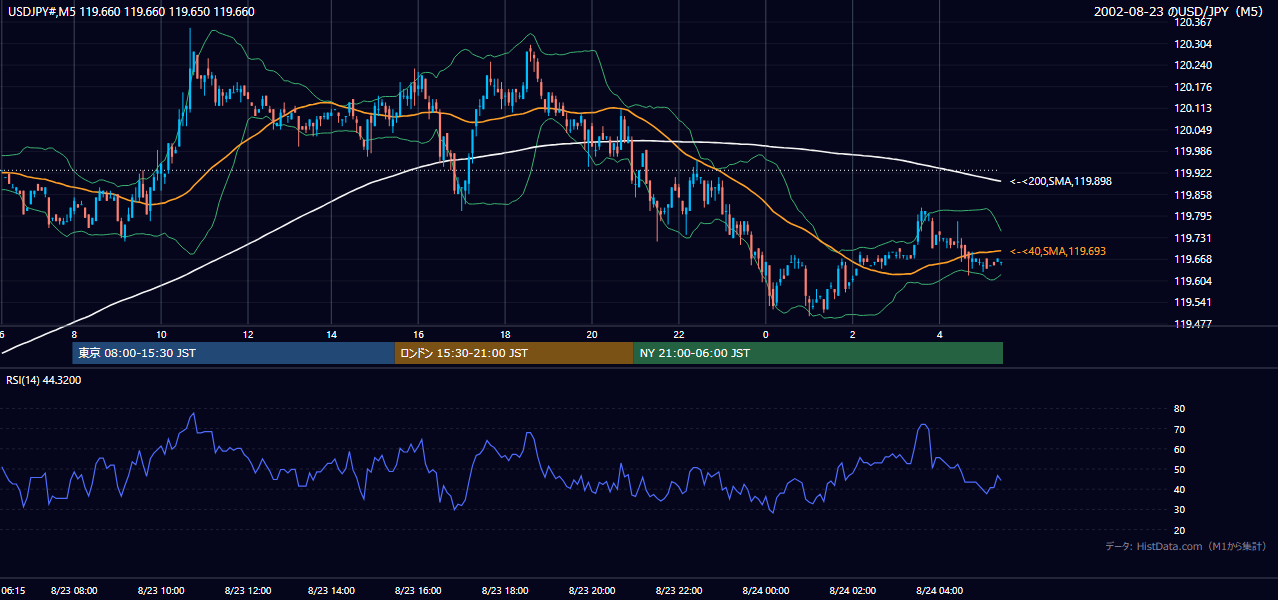
Task: Click price axis value 119.477
Action: pos(1195,324)
